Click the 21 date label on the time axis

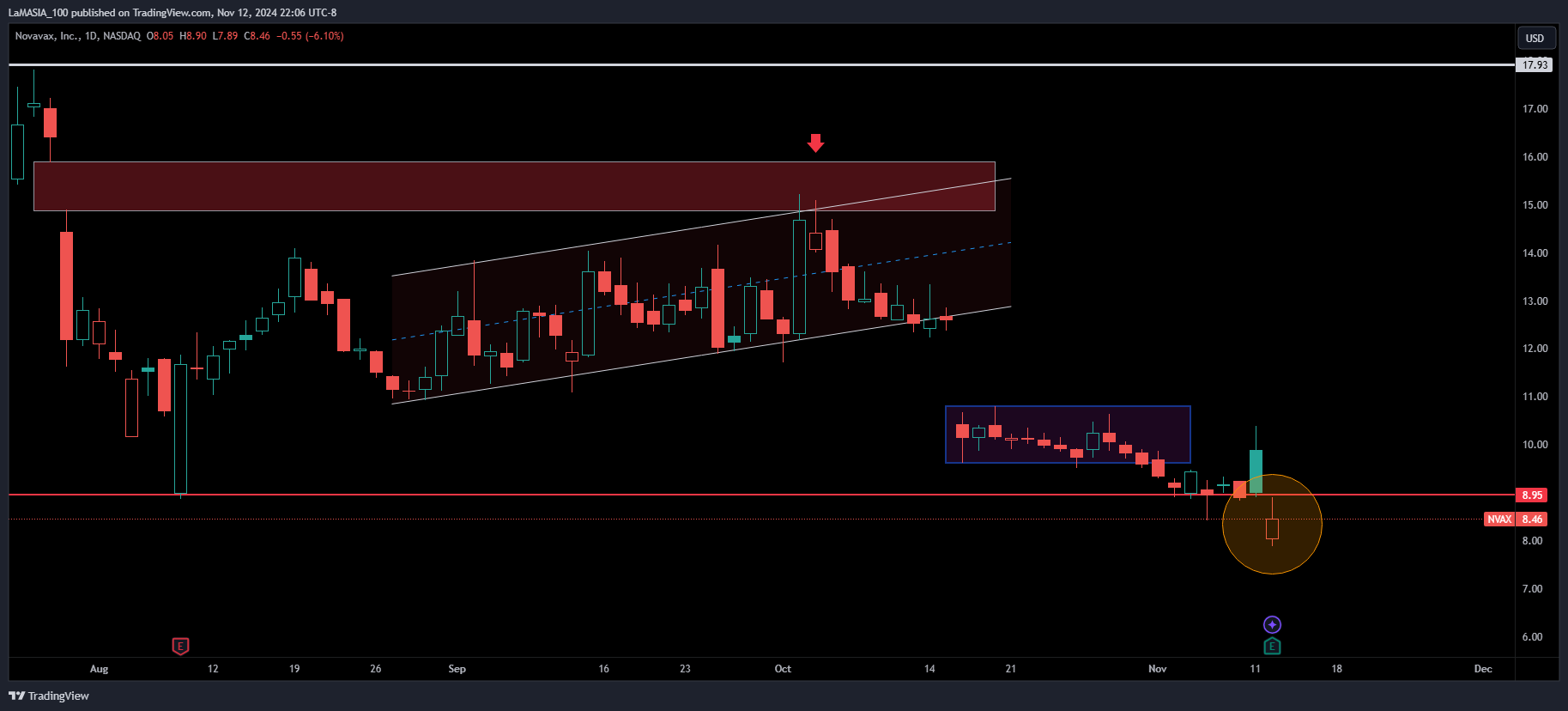point(1011,669)
